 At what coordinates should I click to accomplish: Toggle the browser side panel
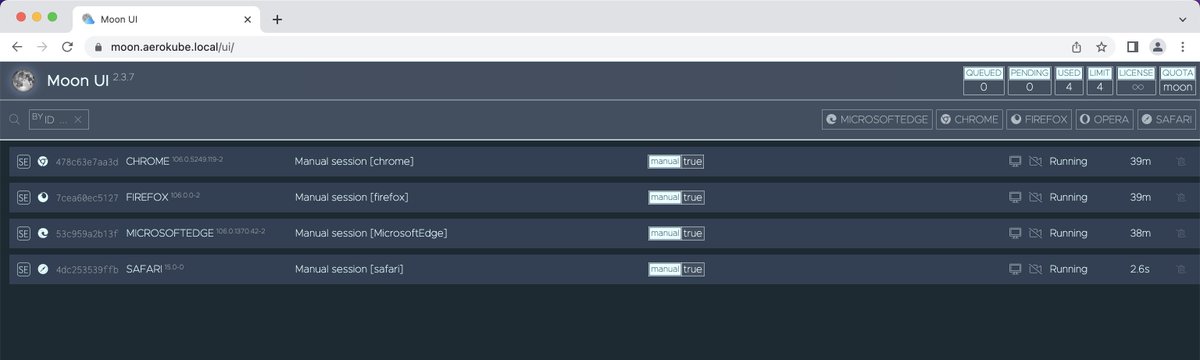pyautogui.click(x=1133, y=47)
